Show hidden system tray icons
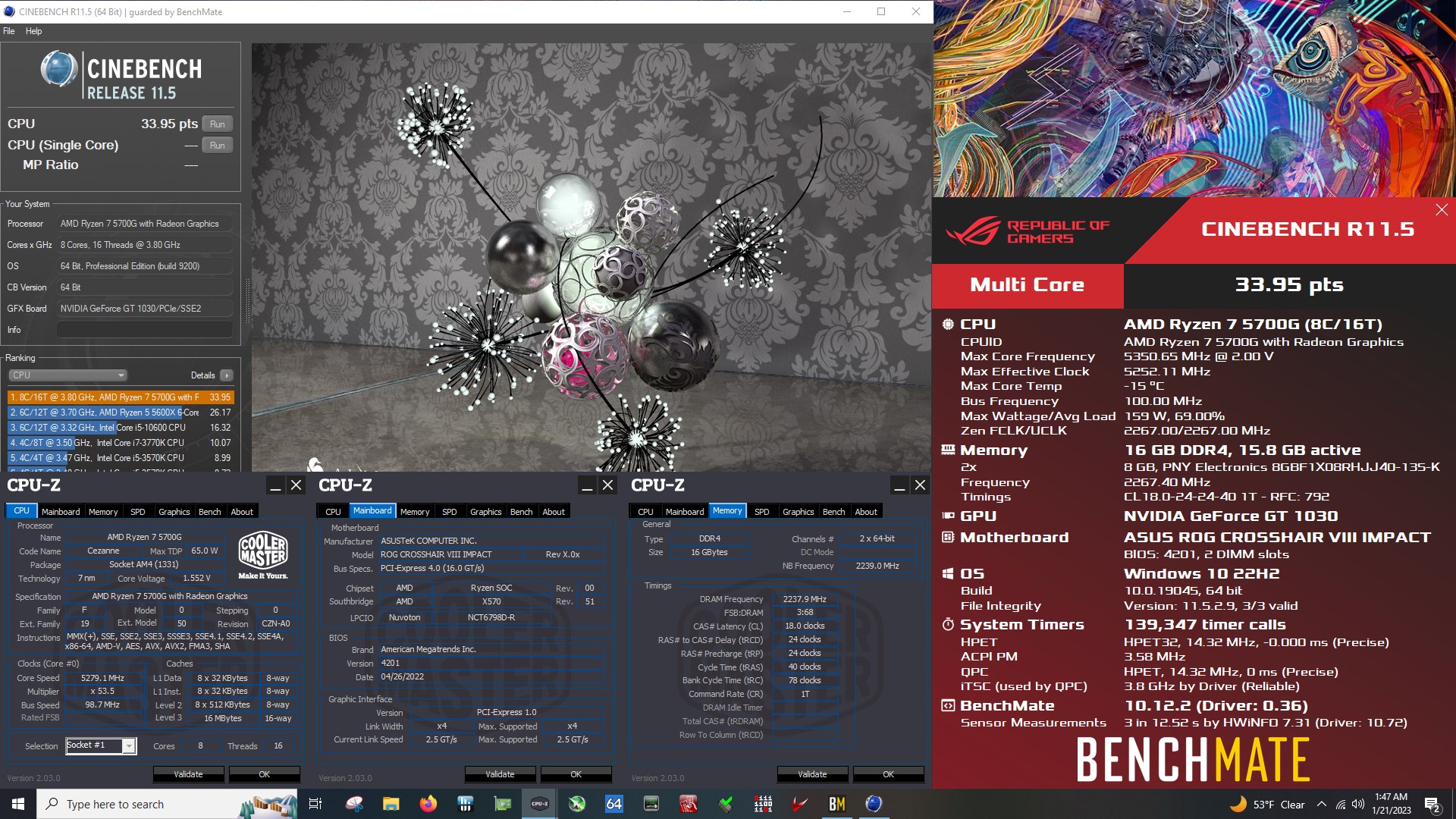Viewport: 1456px width, 819px height. (x=1322, y=805)
